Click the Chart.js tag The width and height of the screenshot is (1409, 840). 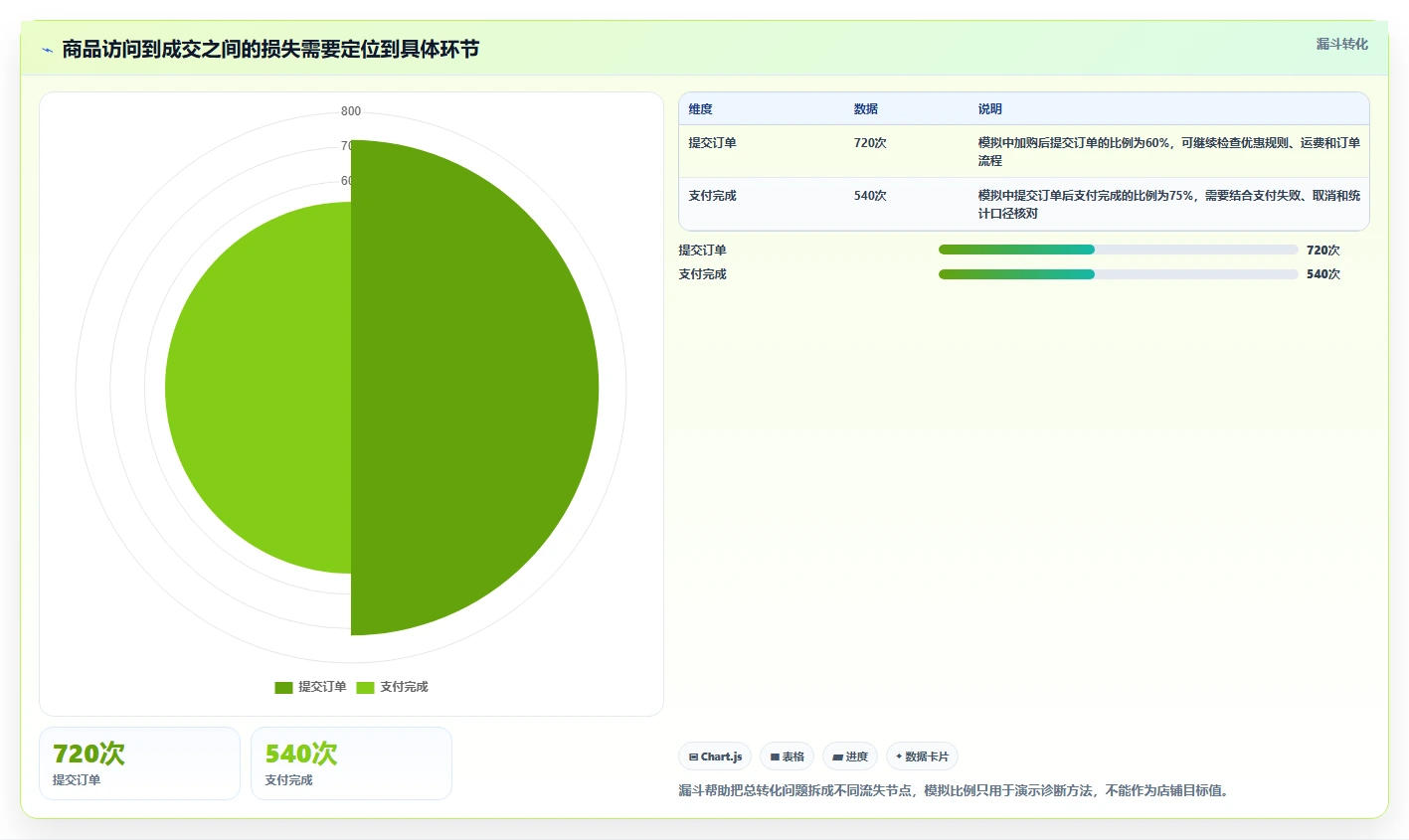point(715,756)
